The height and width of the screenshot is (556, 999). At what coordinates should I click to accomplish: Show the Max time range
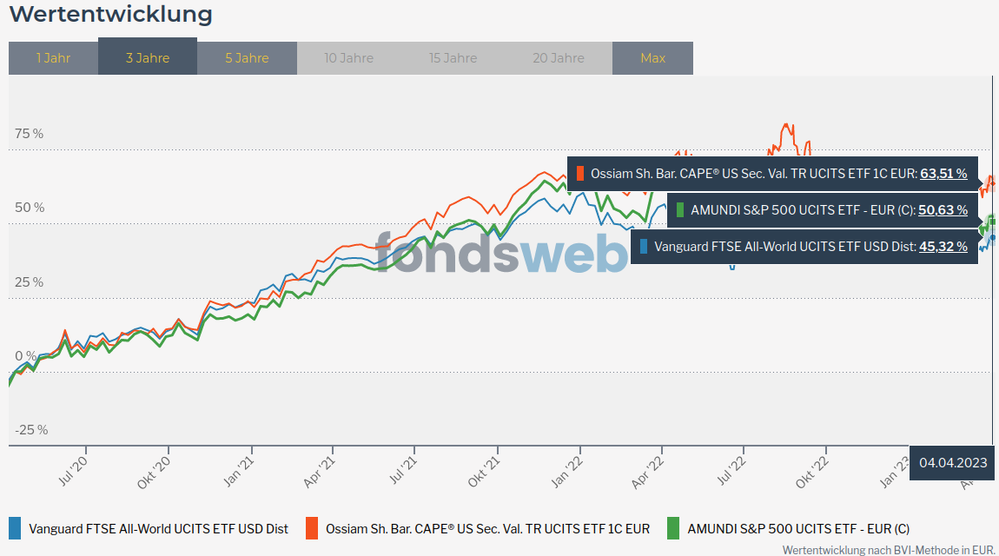(x=652, y=58)
